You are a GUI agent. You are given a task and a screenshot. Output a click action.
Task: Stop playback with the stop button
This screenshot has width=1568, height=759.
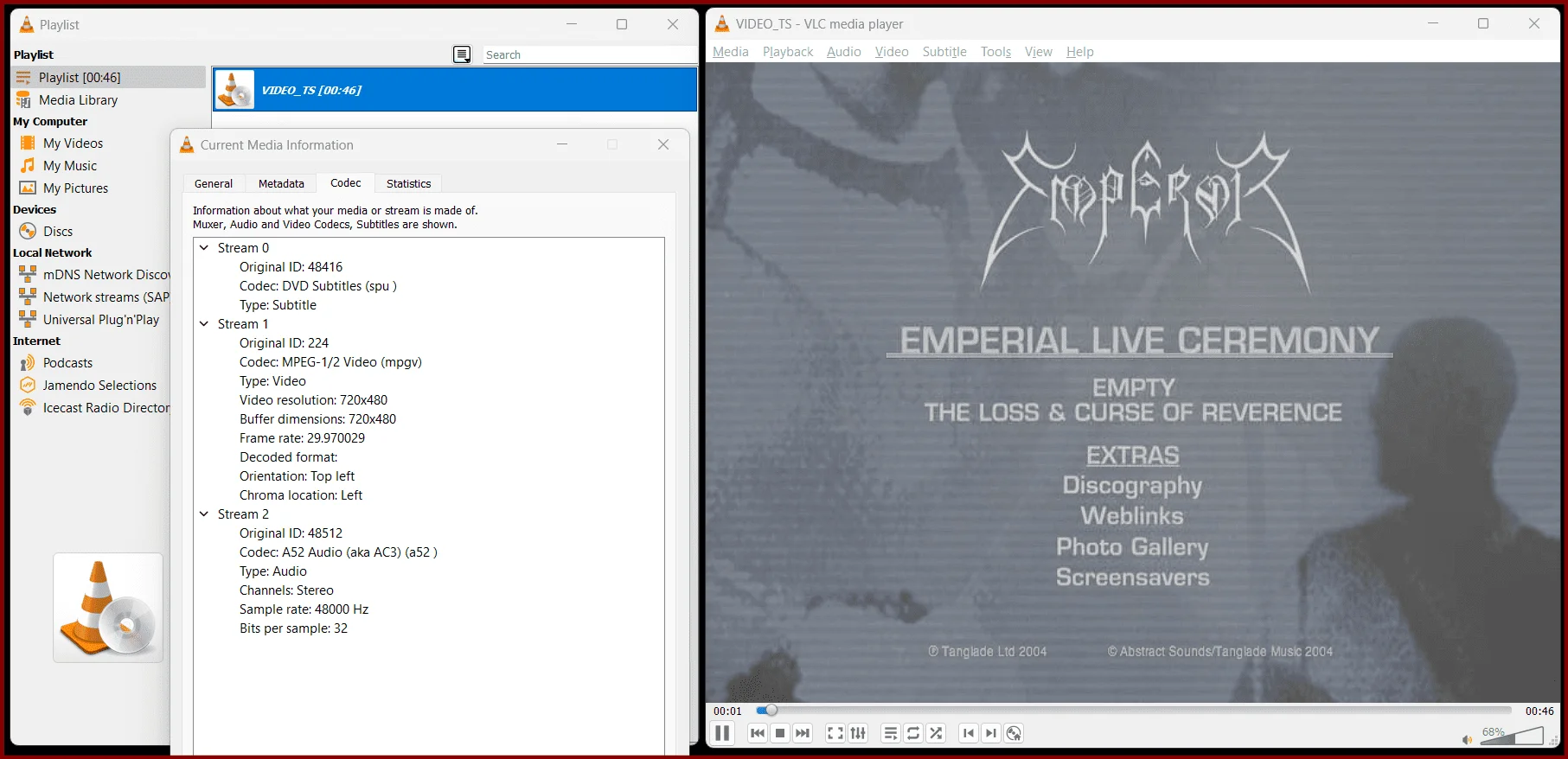click(x=780, y=733)
